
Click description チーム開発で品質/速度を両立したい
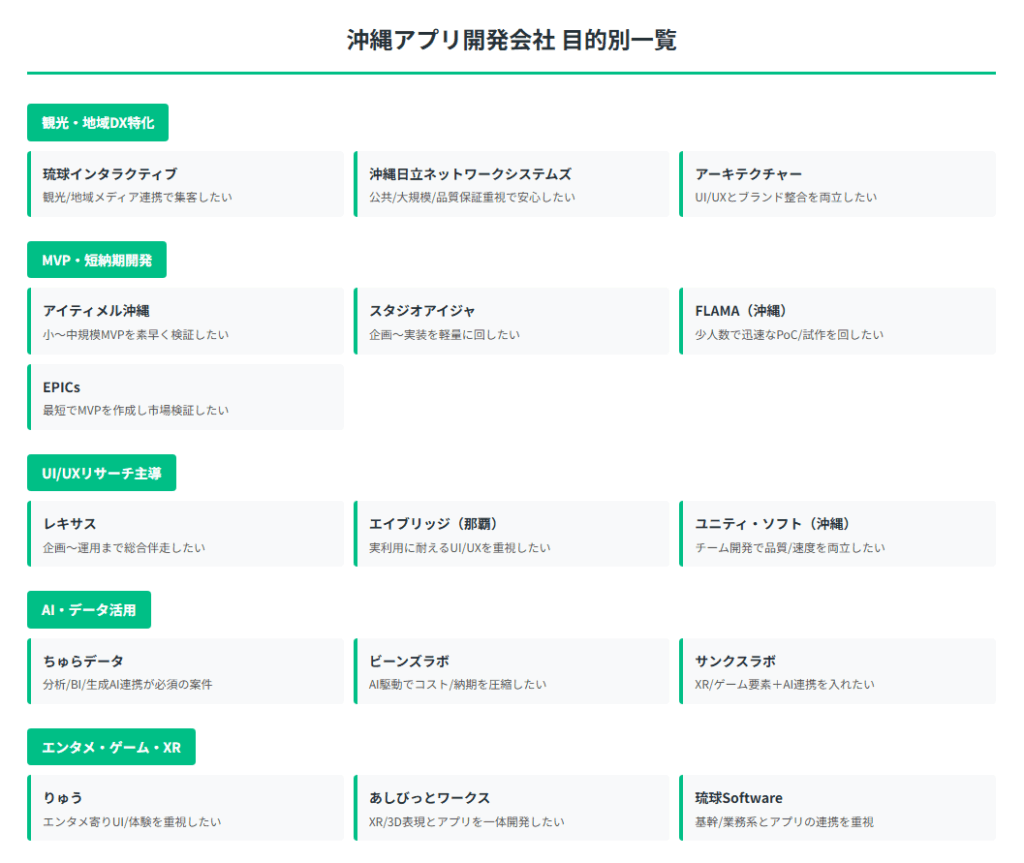(x=790, y=547)
